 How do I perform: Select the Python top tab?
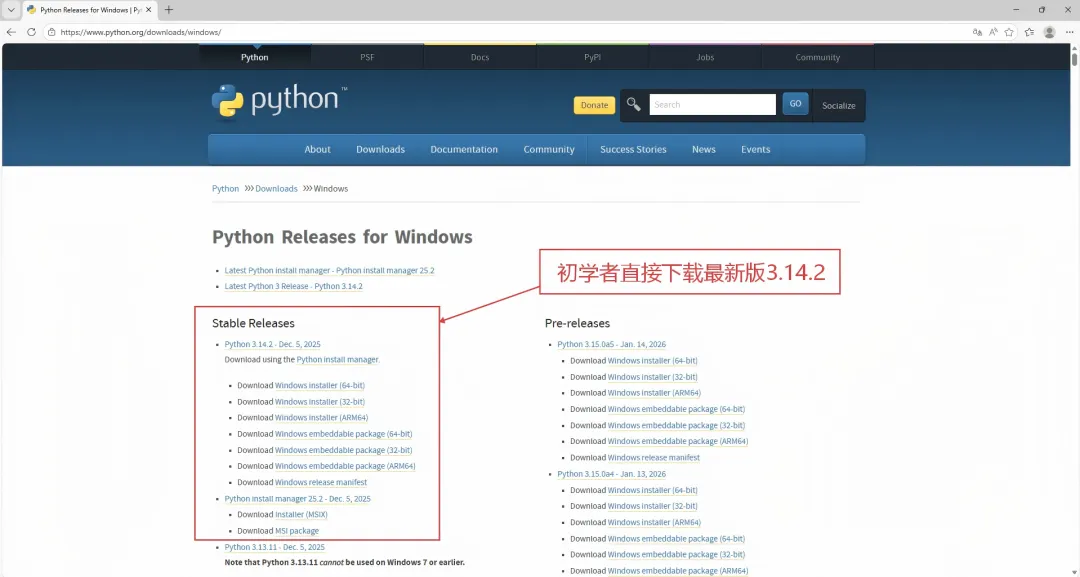(255, 57)
